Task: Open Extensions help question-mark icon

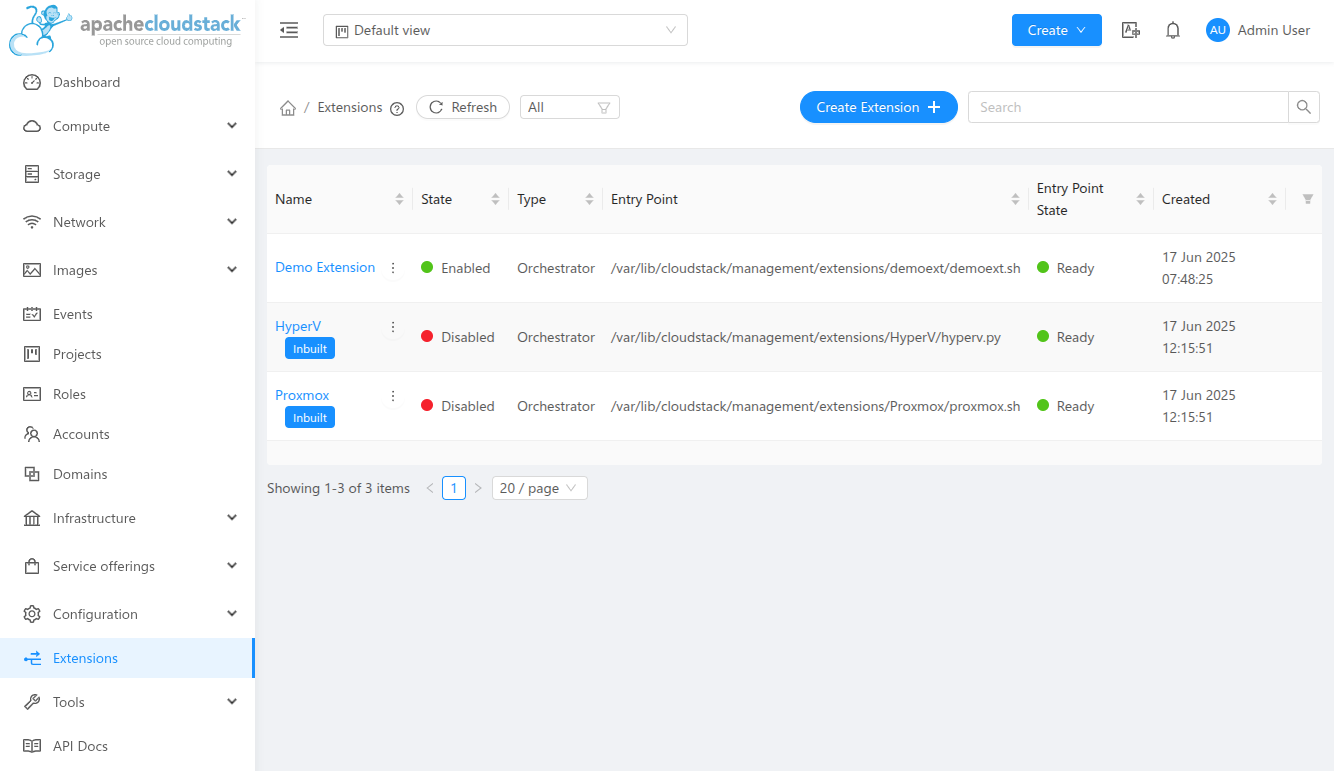Action: coord(397,109)
